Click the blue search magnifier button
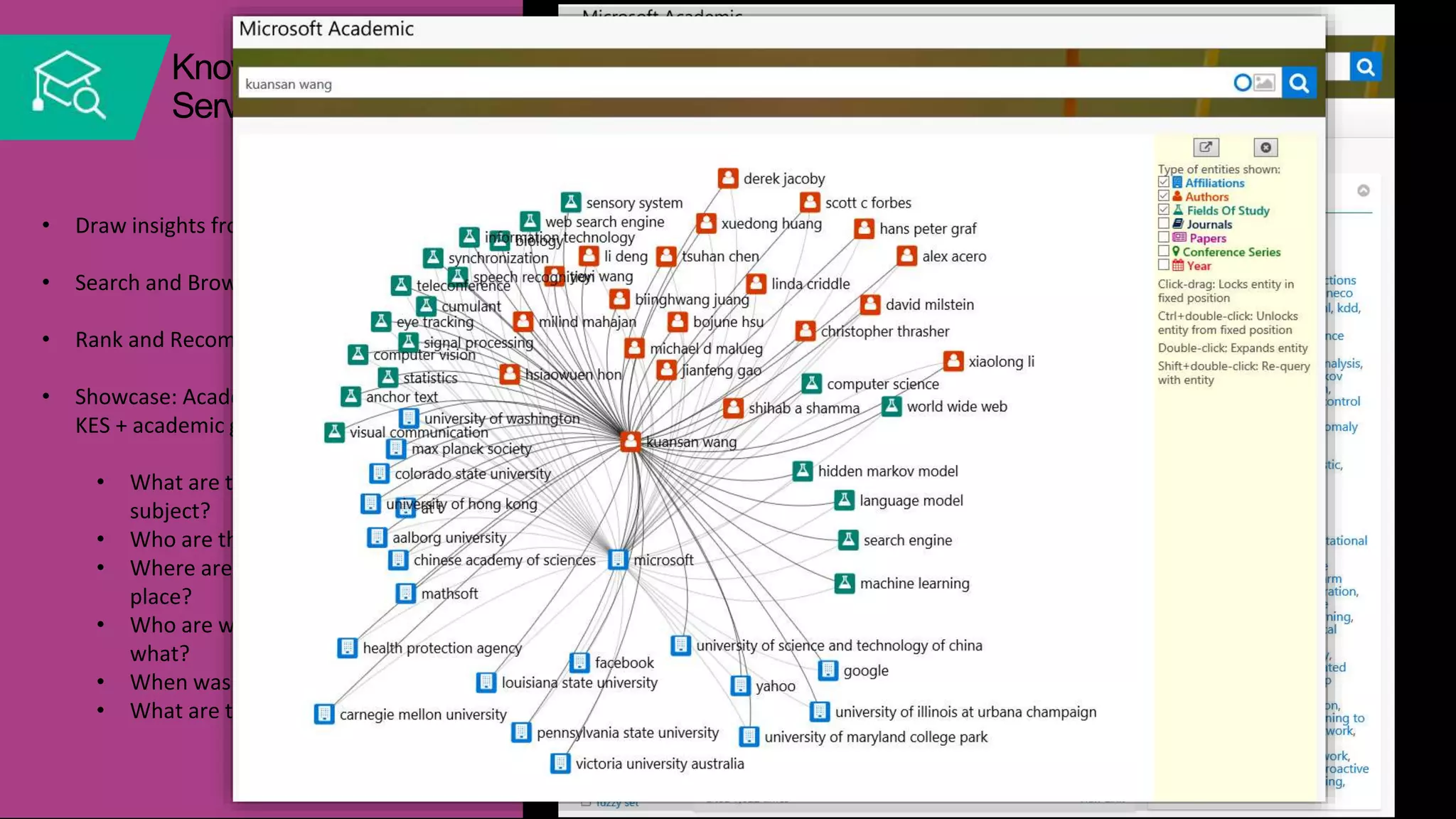Image resolution: width=1456 pixels, height=819 pixels. click(1299, 83)
